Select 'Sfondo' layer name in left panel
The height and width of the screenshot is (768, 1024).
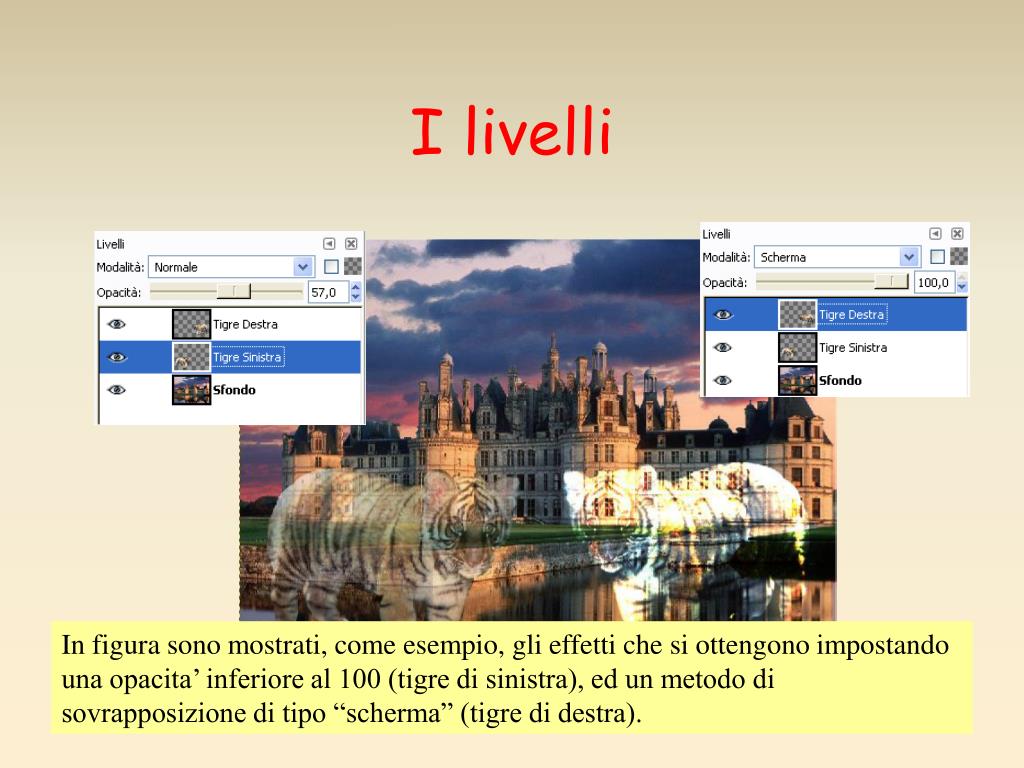click(234, 390)
